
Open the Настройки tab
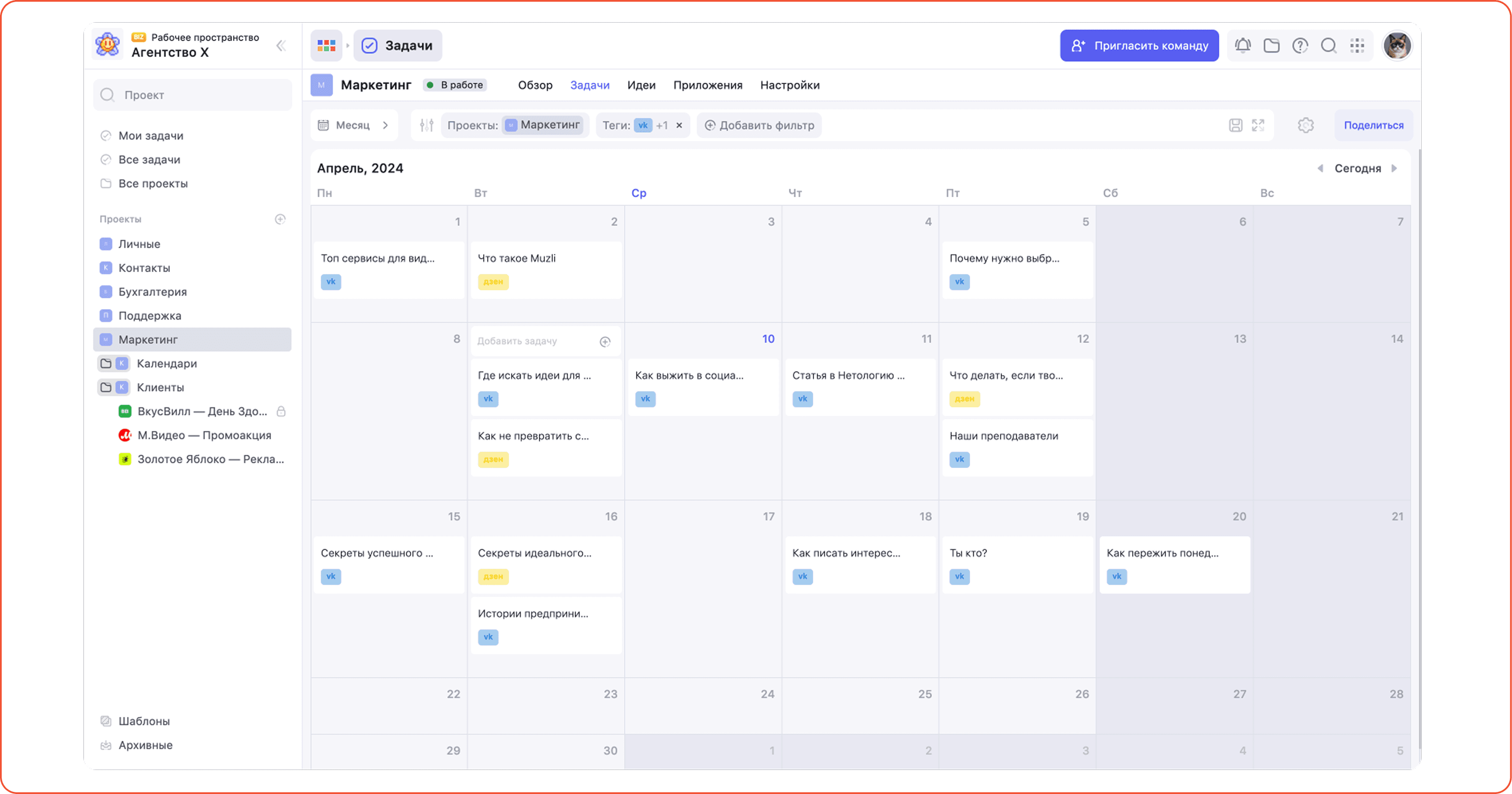click(790, 85)
